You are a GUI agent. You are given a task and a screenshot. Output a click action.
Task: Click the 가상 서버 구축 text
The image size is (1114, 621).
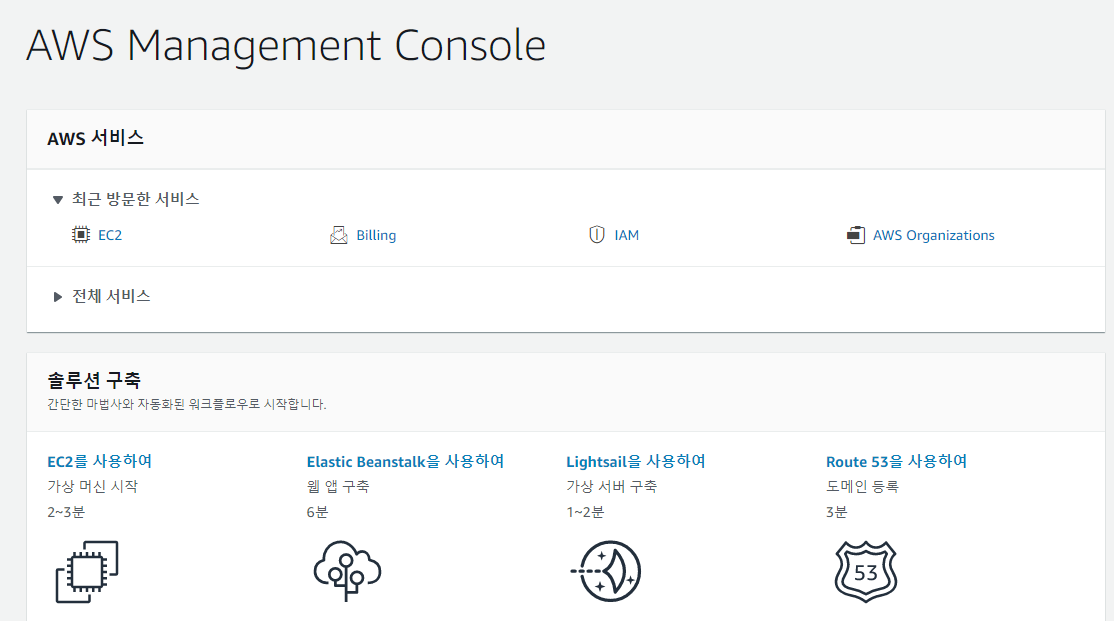pyautogui.click(x=611, y=487)
